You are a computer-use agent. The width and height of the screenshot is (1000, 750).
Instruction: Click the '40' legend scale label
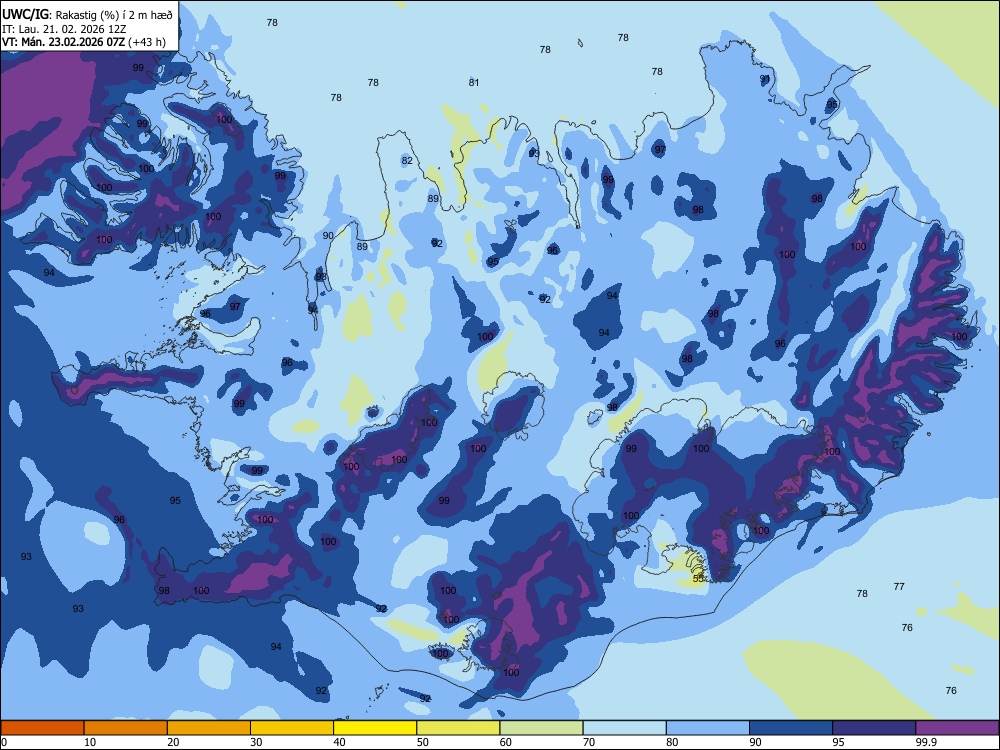click(x=339, y=742)
